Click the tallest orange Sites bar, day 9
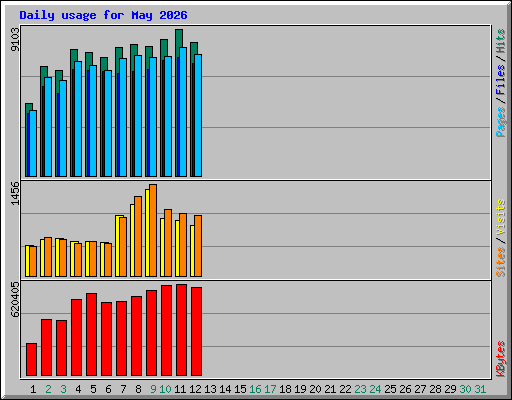Viewport: 512px width, 400px height. 153,230
